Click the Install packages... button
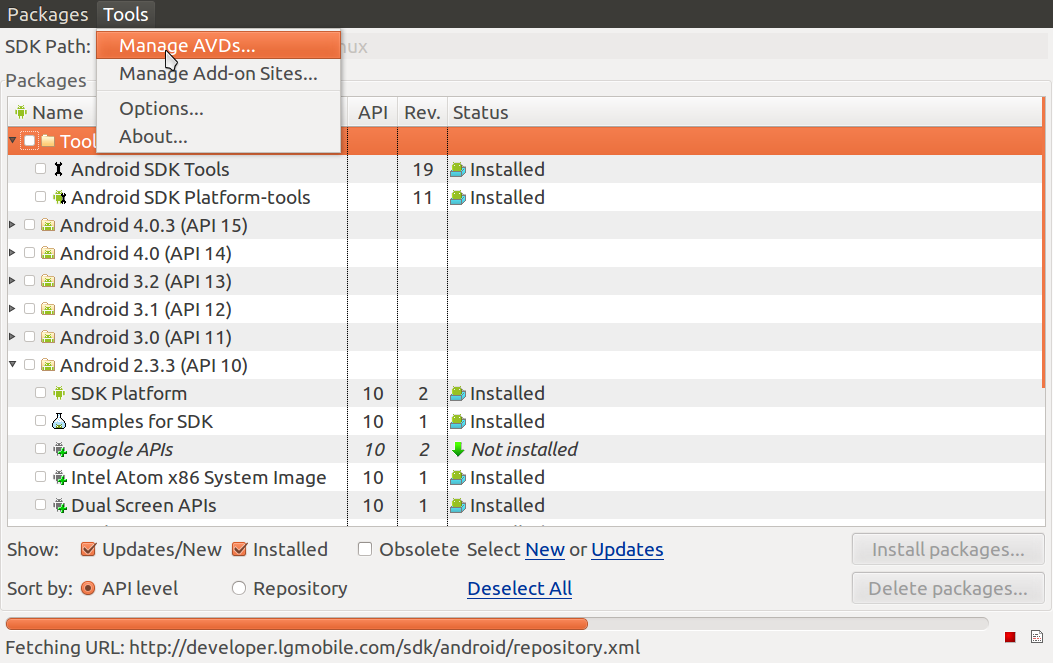Image resolution: width=1053 pixels, height=663 pixels. click(948, 550)
